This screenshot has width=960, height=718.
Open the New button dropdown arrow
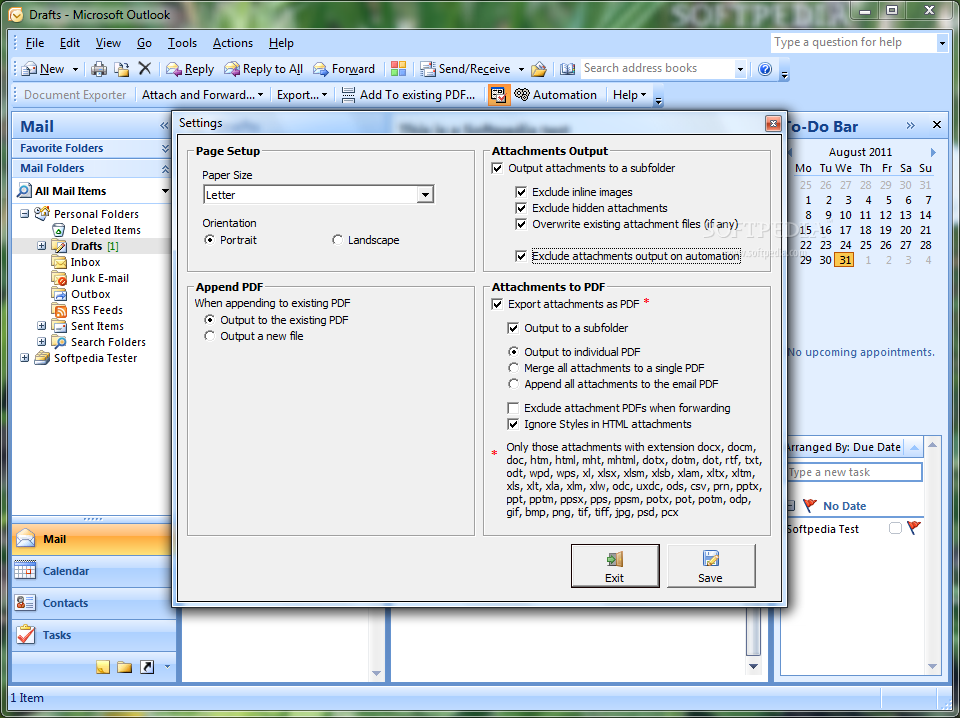pyautogui.click(x=75, y=69)
